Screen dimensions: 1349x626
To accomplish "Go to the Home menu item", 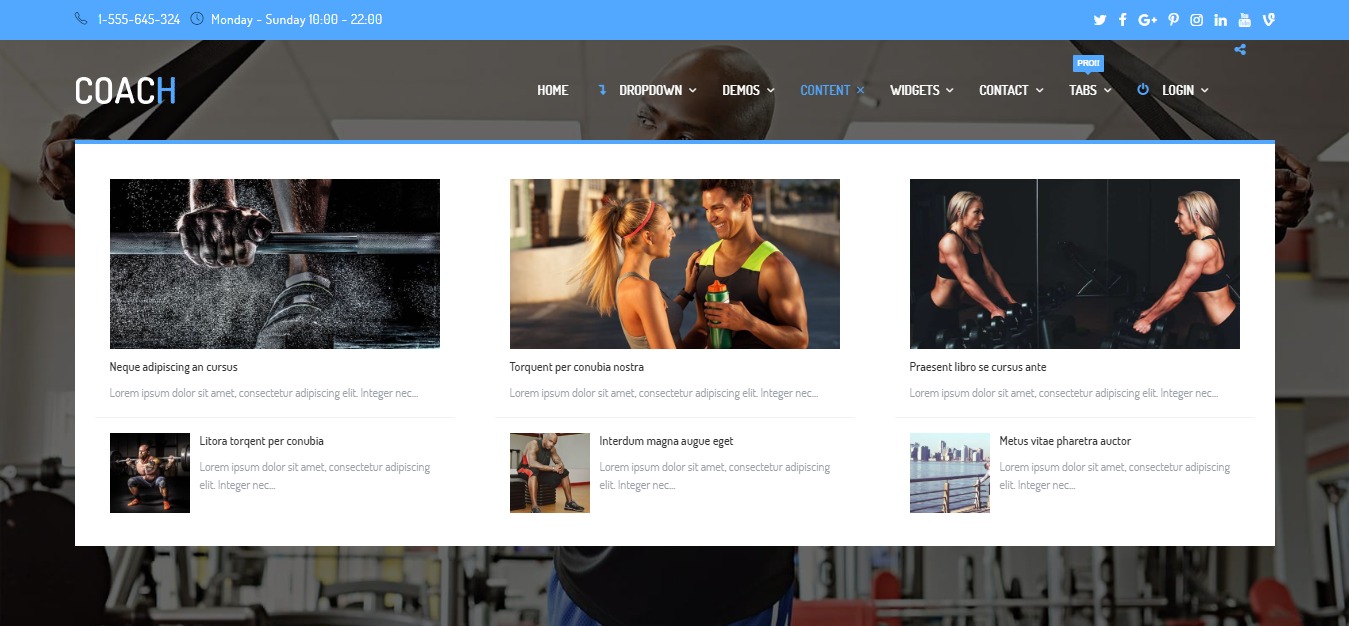I will tap(552, 90).
